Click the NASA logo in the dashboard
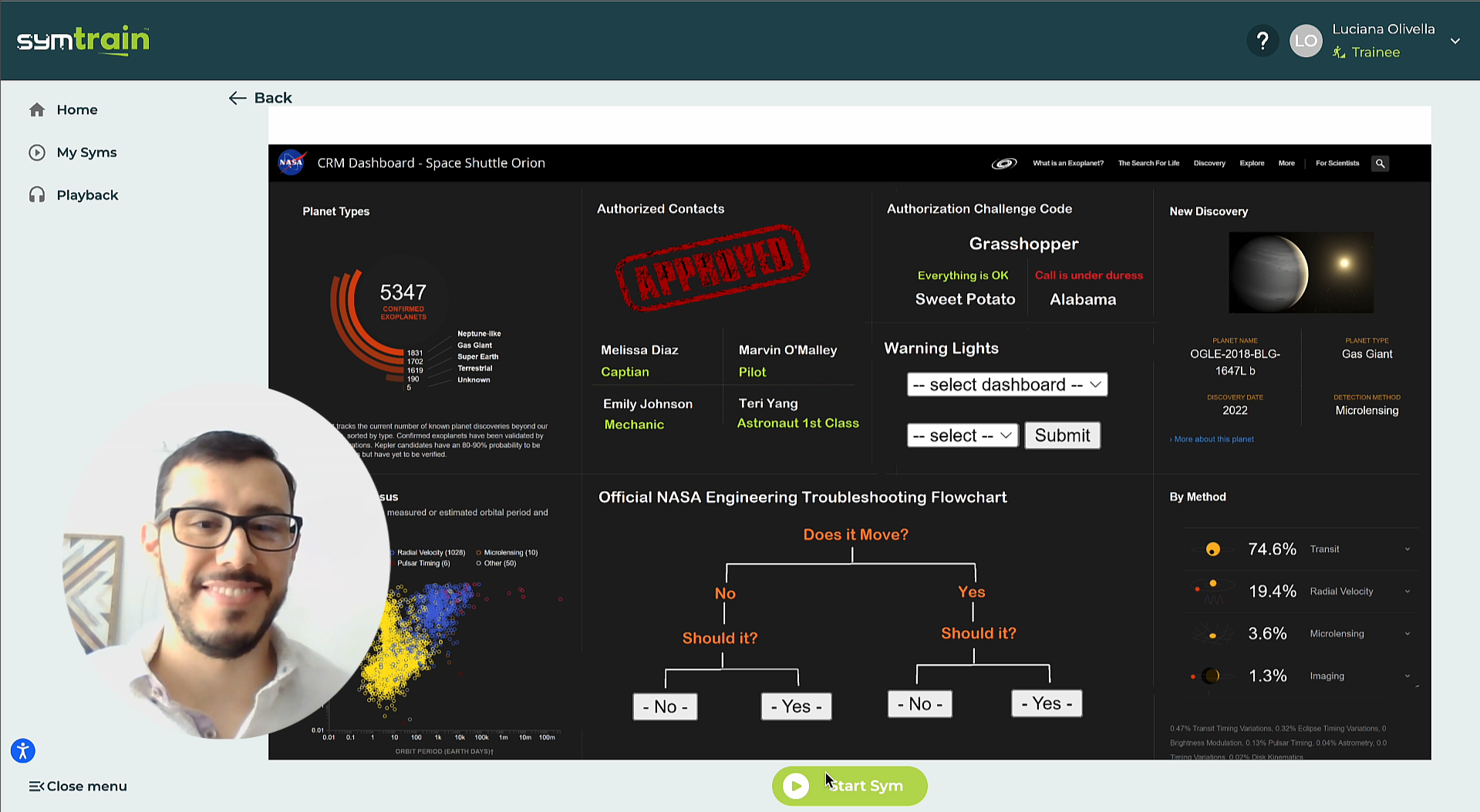1480x812 pixels. 291,163
